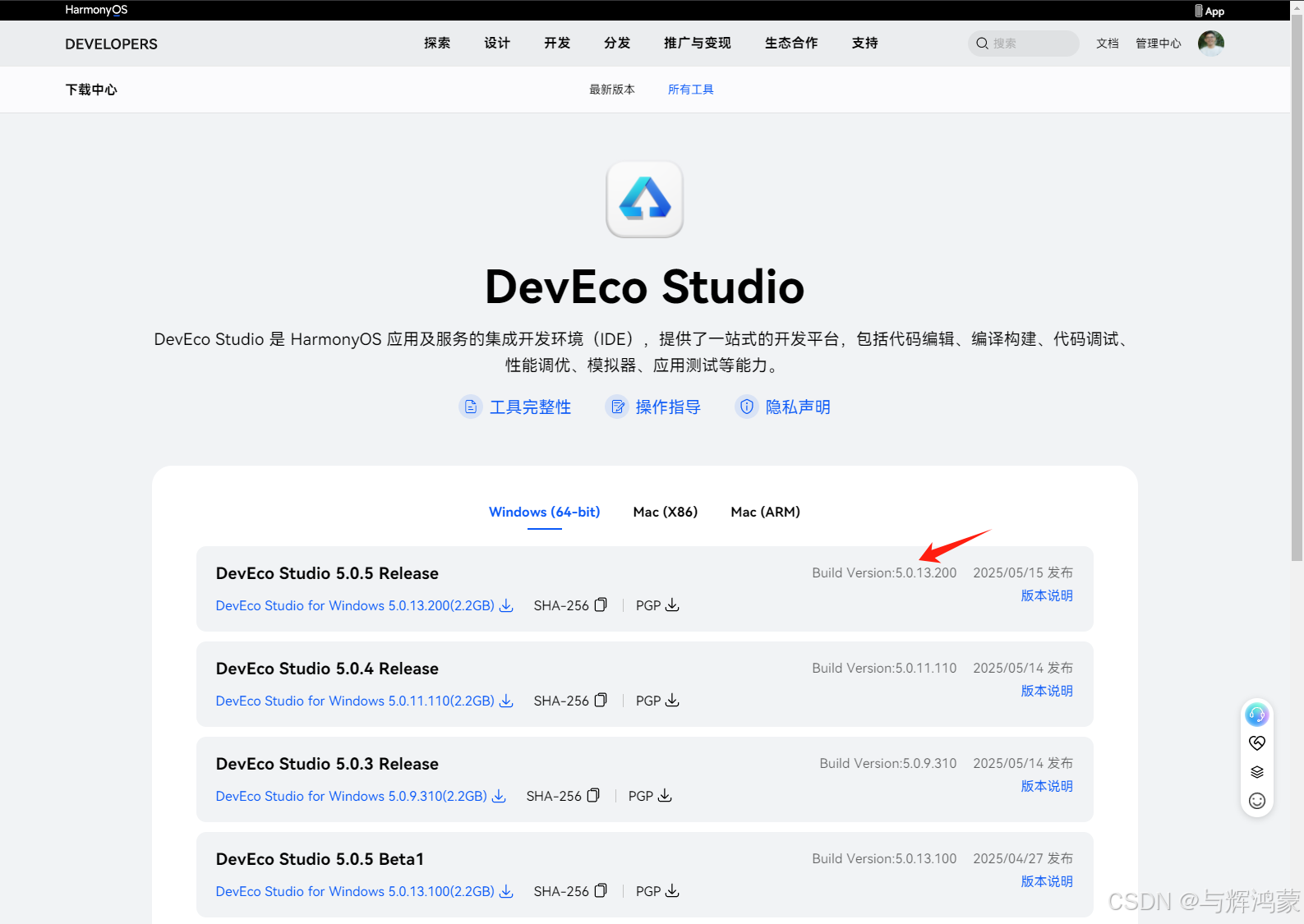1304x924 pixels.
Task: Copy SHA-256 of 5.0.5 Release
Action: pyautogui.click(x=601, y=605)
